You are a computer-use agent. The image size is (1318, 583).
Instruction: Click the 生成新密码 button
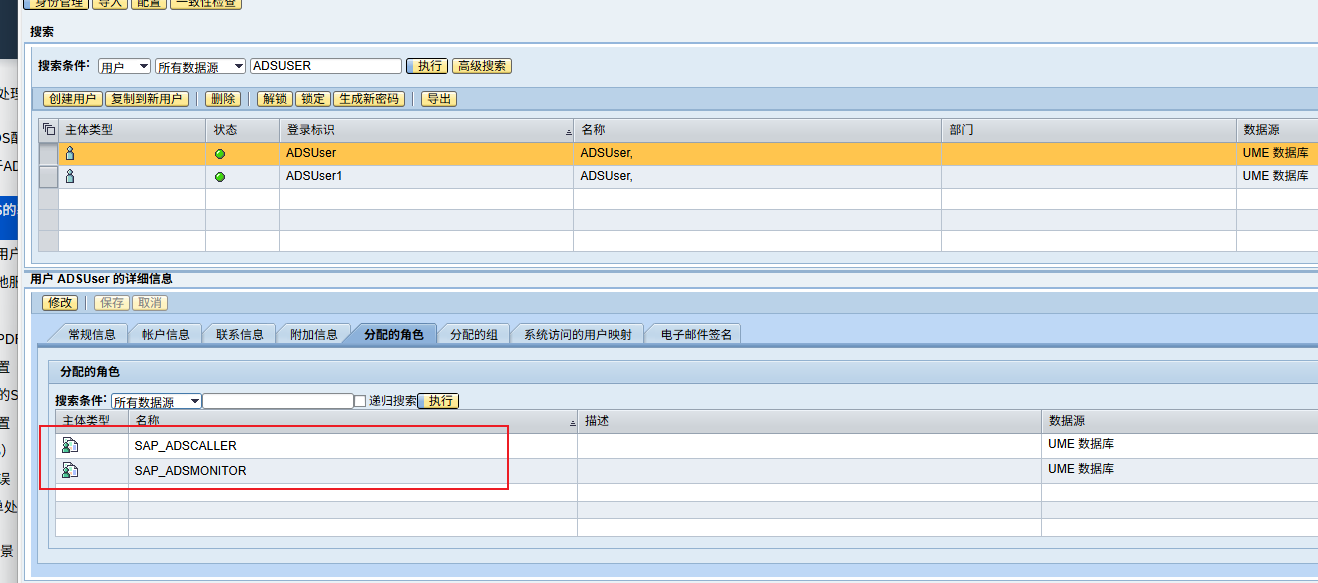click(x=369, y=99)
